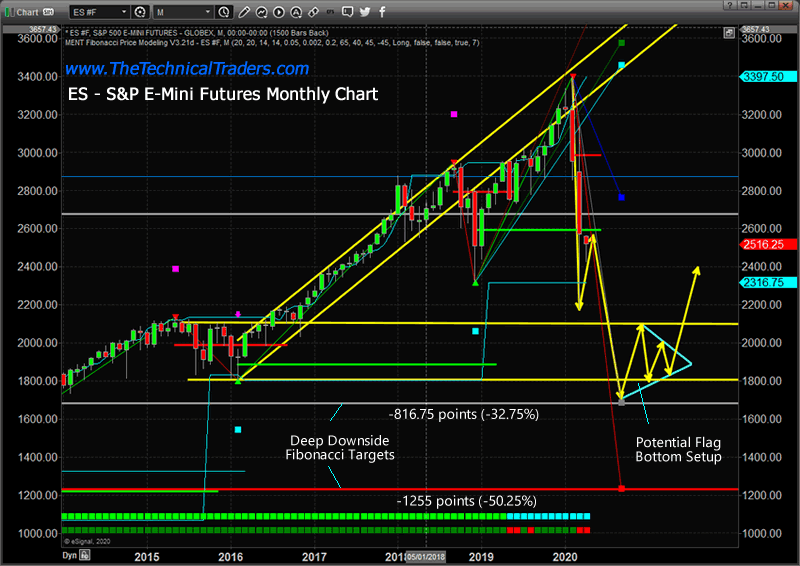
Task: Open the chat bubble icon
Action: tap(347, 12)
